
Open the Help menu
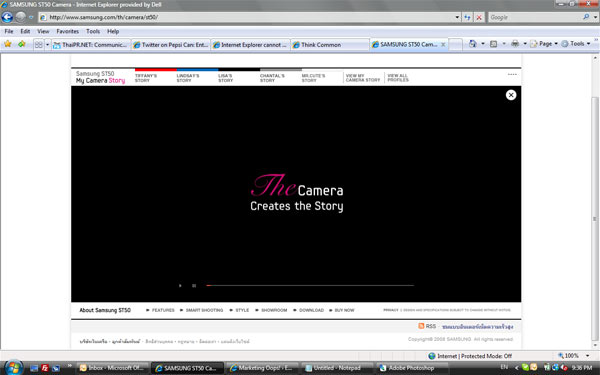click(x=113, y=31)
